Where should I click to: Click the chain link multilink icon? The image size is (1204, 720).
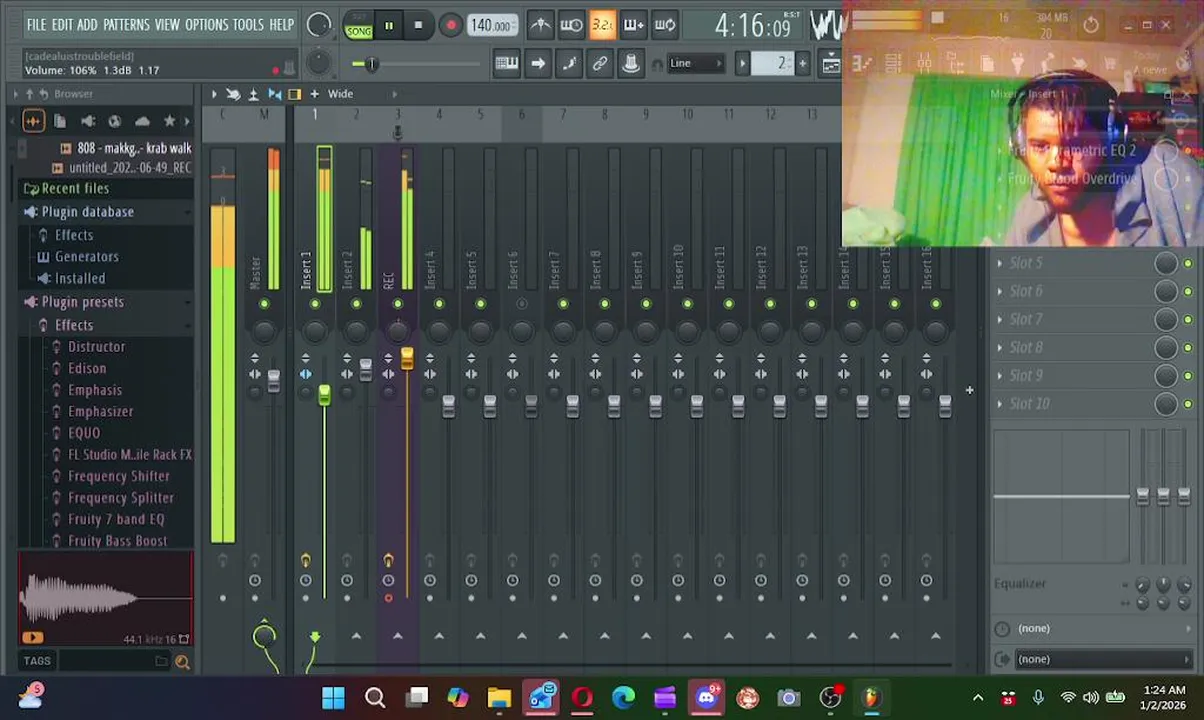[600, 64]
